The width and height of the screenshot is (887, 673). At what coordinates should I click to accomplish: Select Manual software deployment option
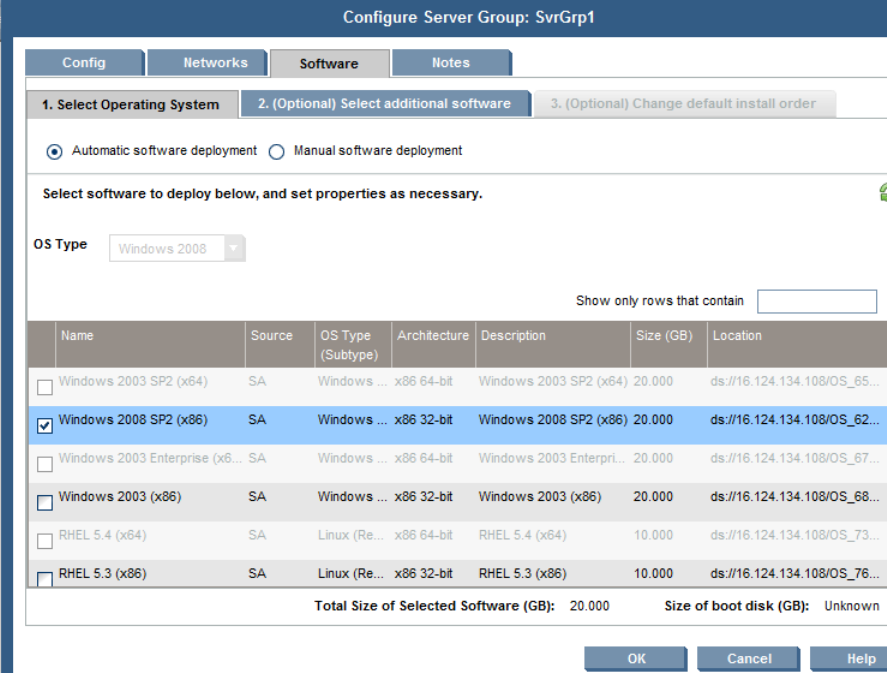[277, 151]
